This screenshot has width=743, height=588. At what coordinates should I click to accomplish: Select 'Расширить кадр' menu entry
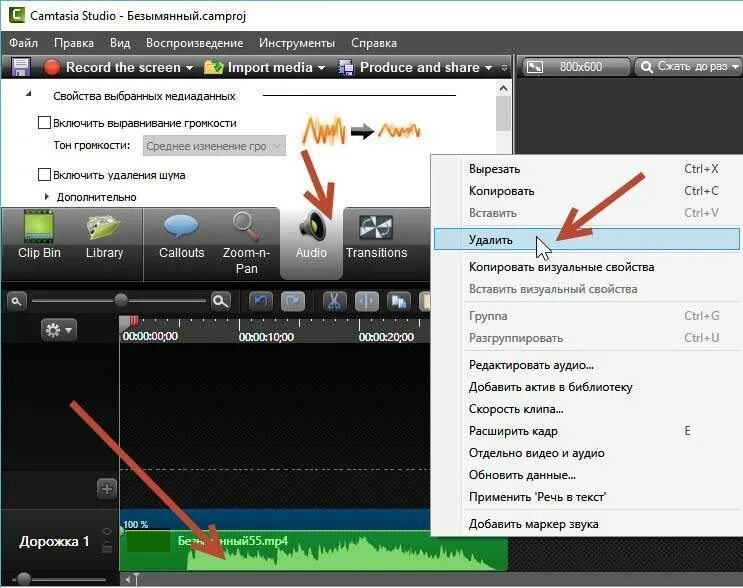click(587, 431)
